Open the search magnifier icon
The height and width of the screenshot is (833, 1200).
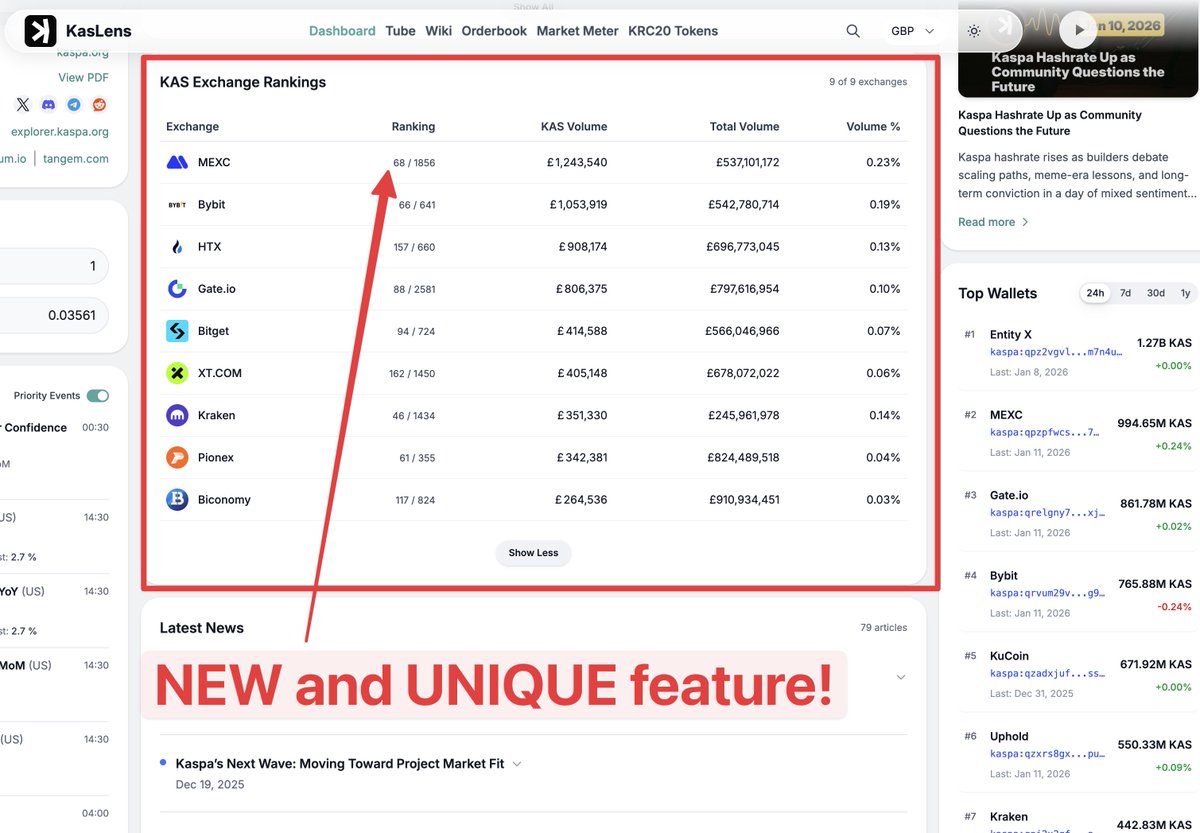click(x=853, y=31)
